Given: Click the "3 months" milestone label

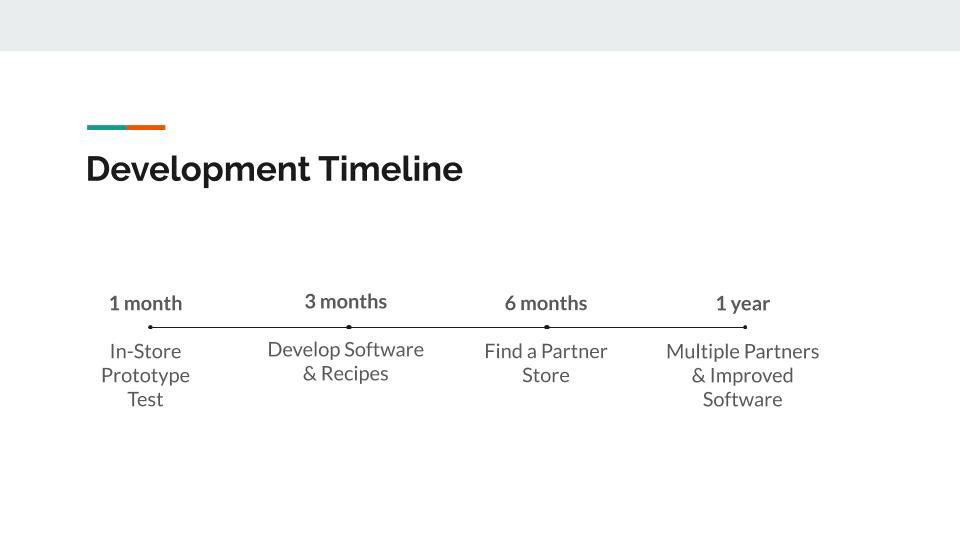Looking at the screenshot, I should (346, 301).
